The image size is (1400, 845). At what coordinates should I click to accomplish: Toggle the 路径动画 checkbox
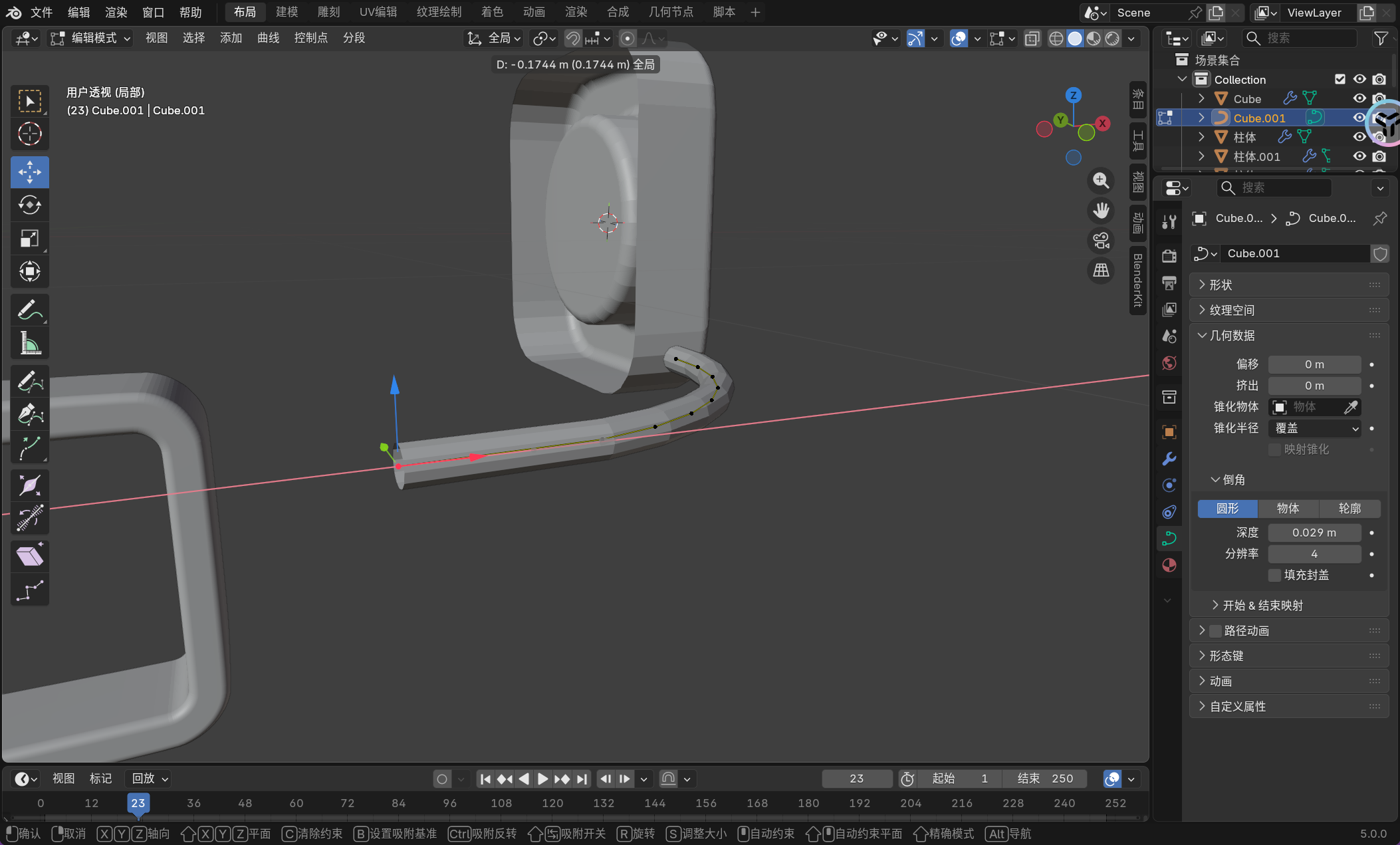tap(1215, 631)
